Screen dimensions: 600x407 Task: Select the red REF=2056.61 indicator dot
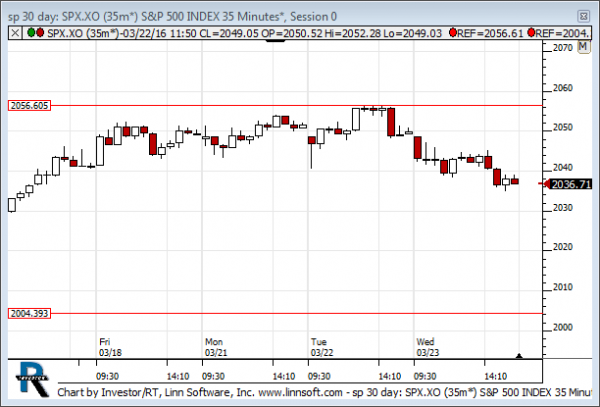point(455,33)
